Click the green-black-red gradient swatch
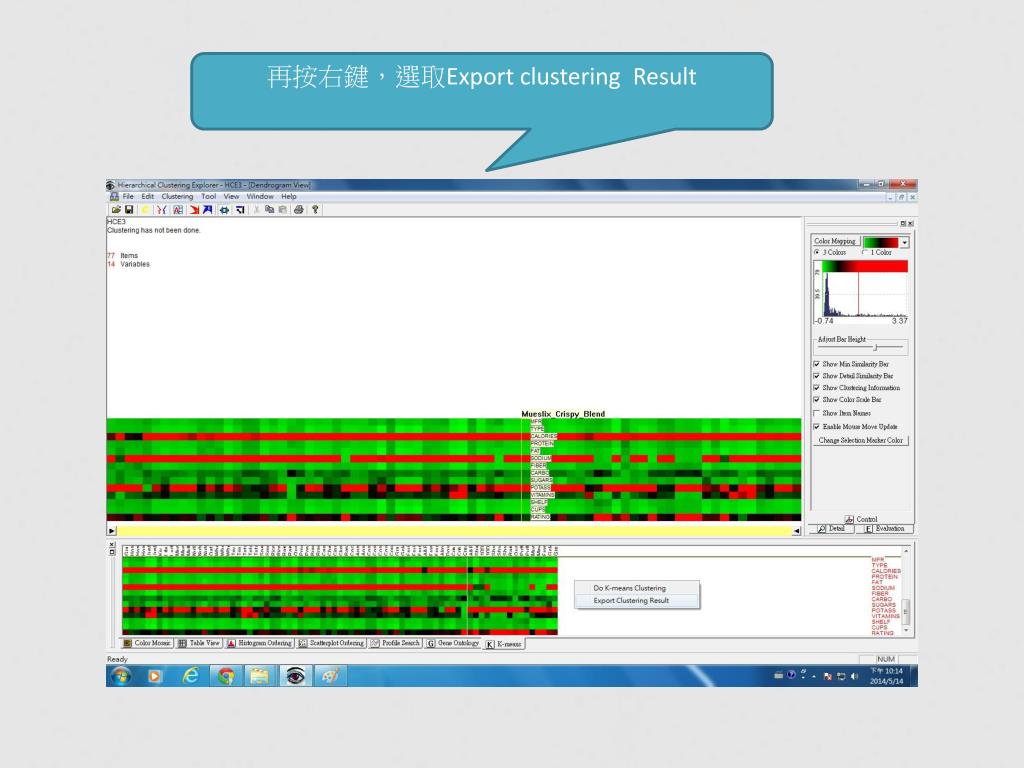The image size is (1024, 768). (x=881, y=242)
